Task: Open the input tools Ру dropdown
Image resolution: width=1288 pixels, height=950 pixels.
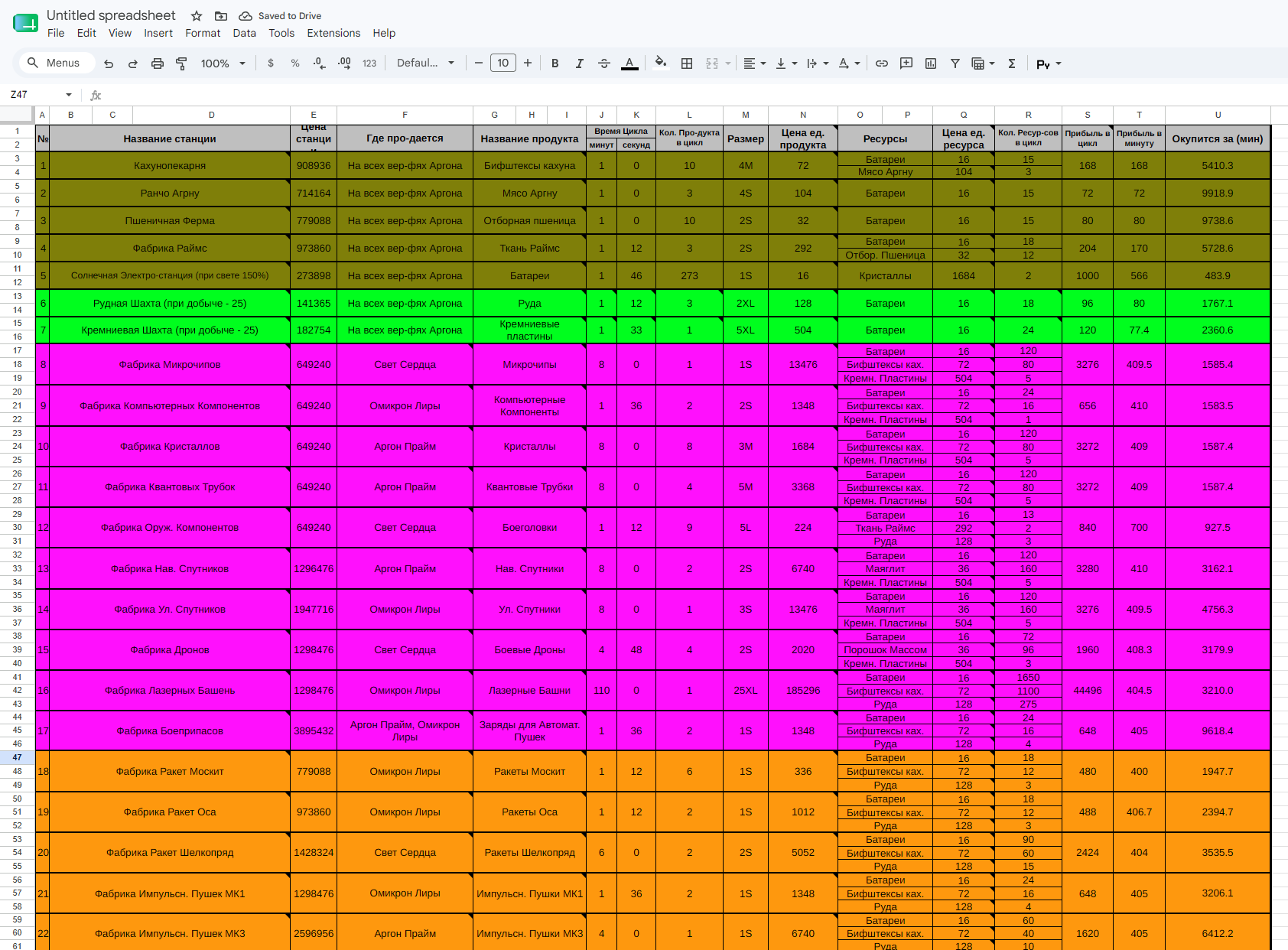Action: pyautogui.click(x=1049, y=63)
